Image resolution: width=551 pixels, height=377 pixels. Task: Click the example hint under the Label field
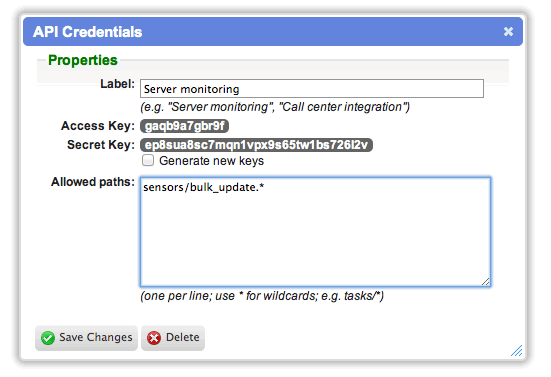275,107
